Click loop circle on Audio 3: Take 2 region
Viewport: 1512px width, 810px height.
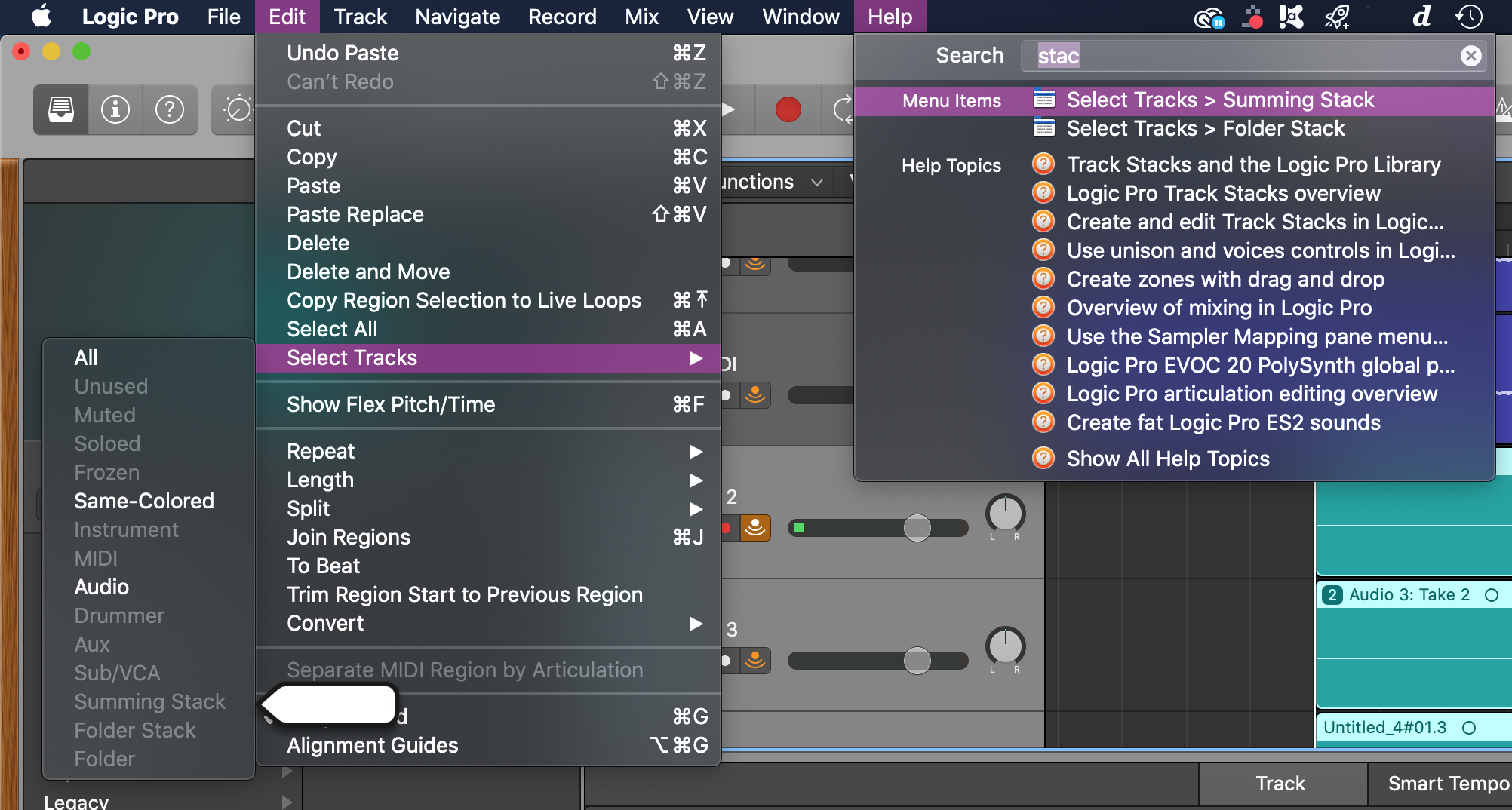coord(1492,595)
